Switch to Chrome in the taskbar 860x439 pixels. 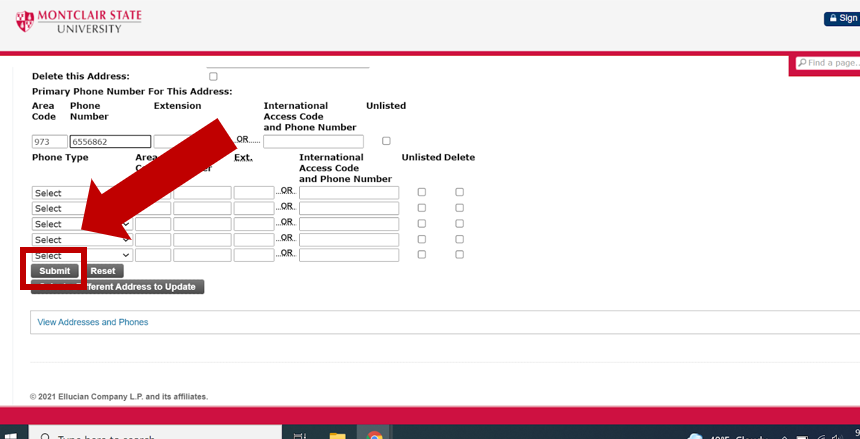tap(375, 436)
